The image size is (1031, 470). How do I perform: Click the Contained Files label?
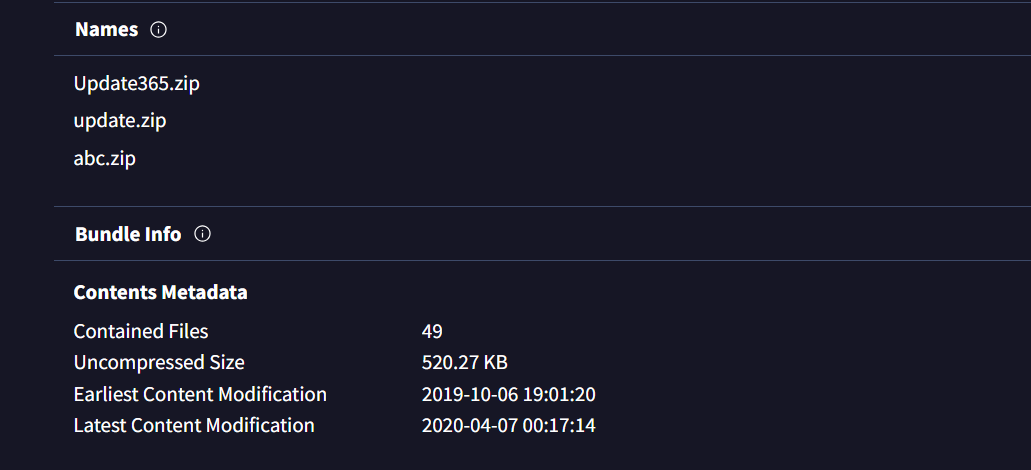[141, 331]
